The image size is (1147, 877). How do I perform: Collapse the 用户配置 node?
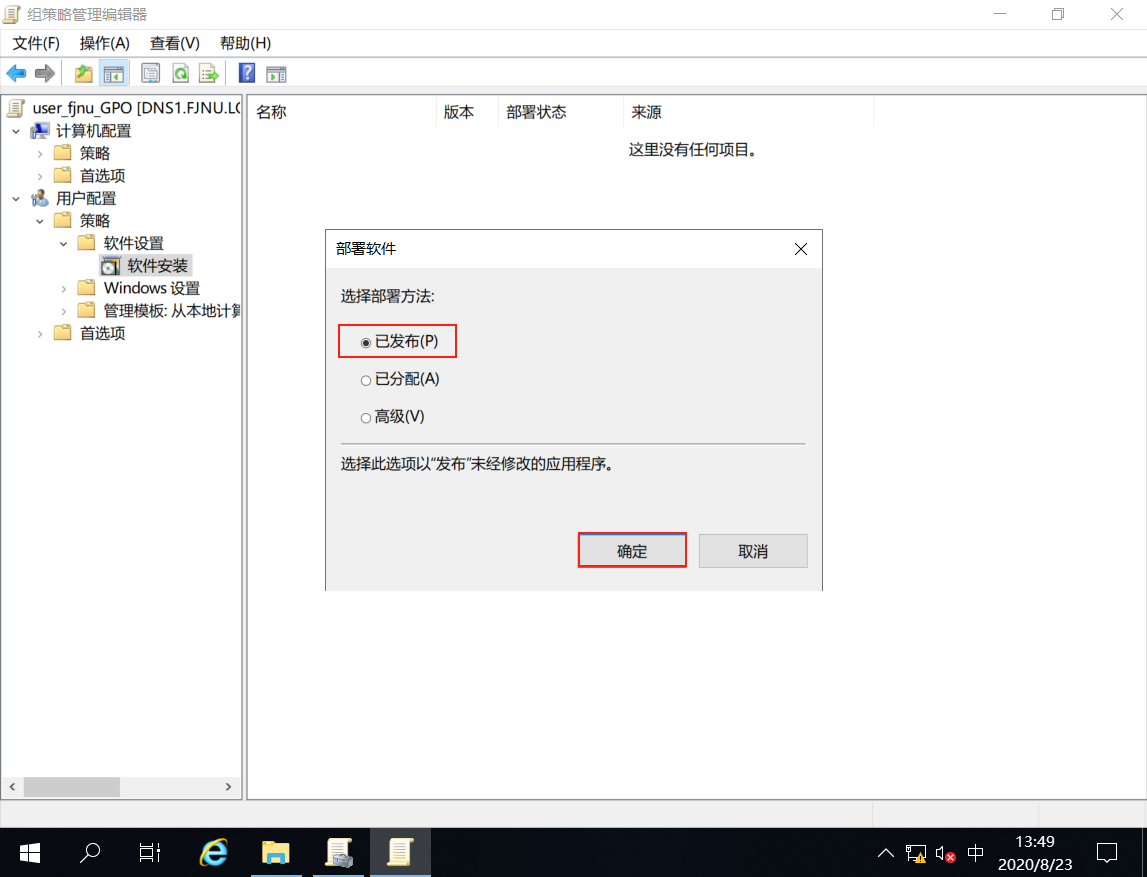[16, 199]
